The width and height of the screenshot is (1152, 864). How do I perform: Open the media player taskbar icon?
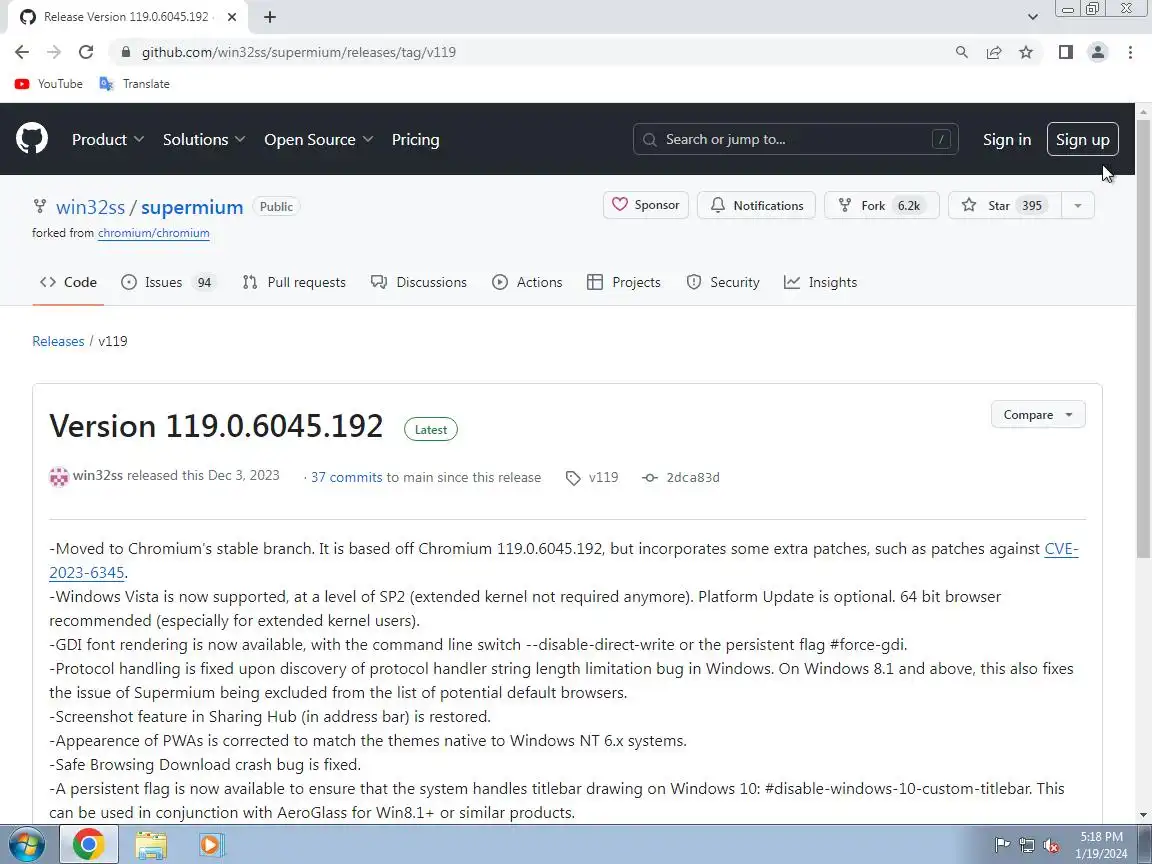pos(212,845)
